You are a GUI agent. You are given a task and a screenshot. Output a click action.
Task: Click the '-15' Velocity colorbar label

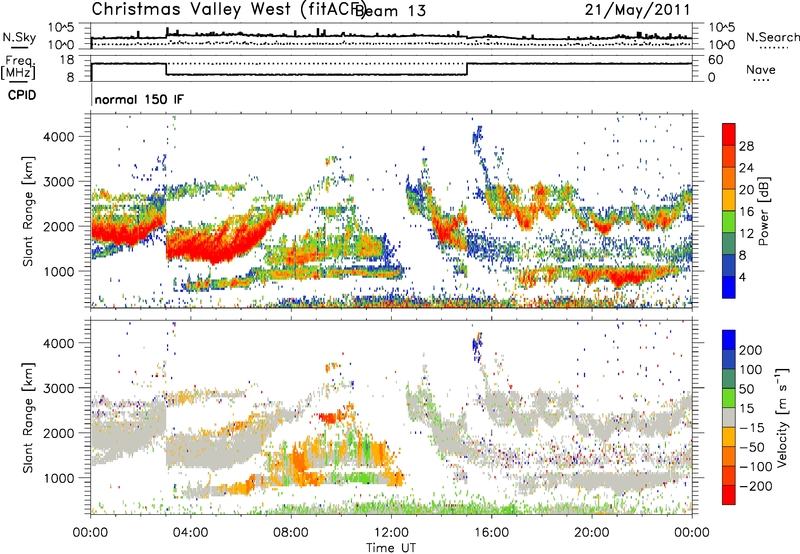(750, 428)
